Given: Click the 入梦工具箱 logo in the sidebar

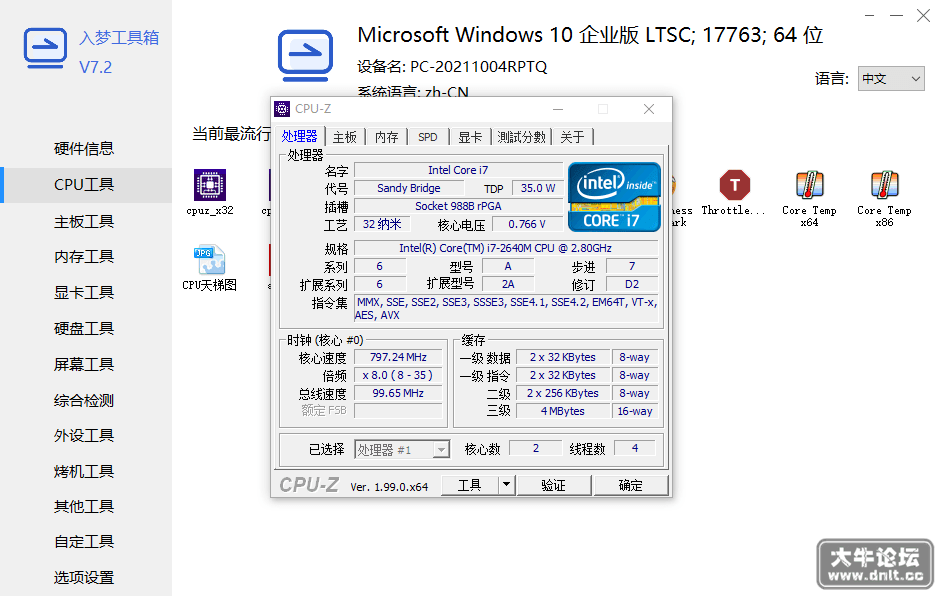Looking at the screenshot, I should tap(45, 48).
